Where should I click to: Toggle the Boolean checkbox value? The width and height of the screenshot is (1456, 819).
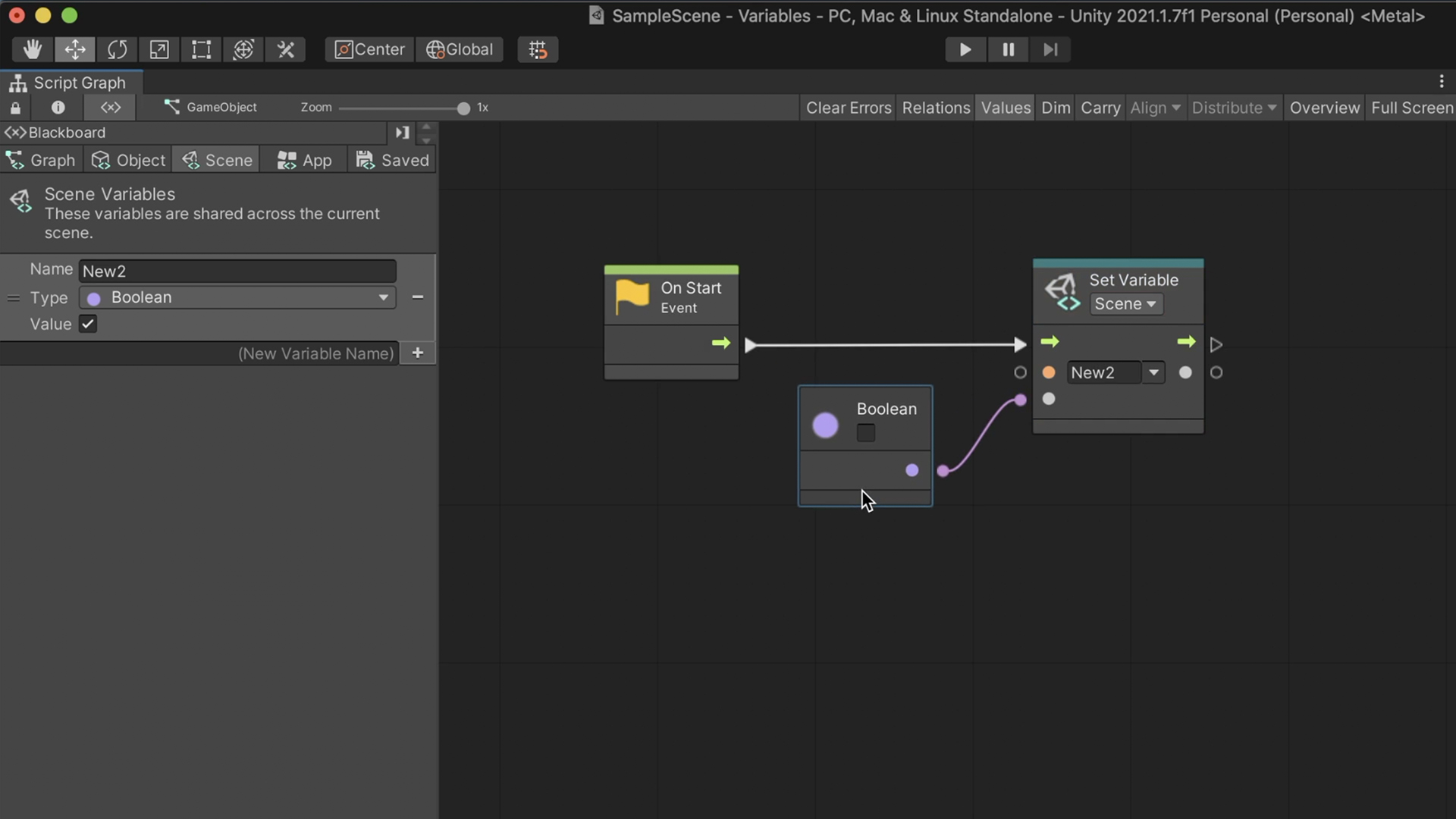(865, 432)
